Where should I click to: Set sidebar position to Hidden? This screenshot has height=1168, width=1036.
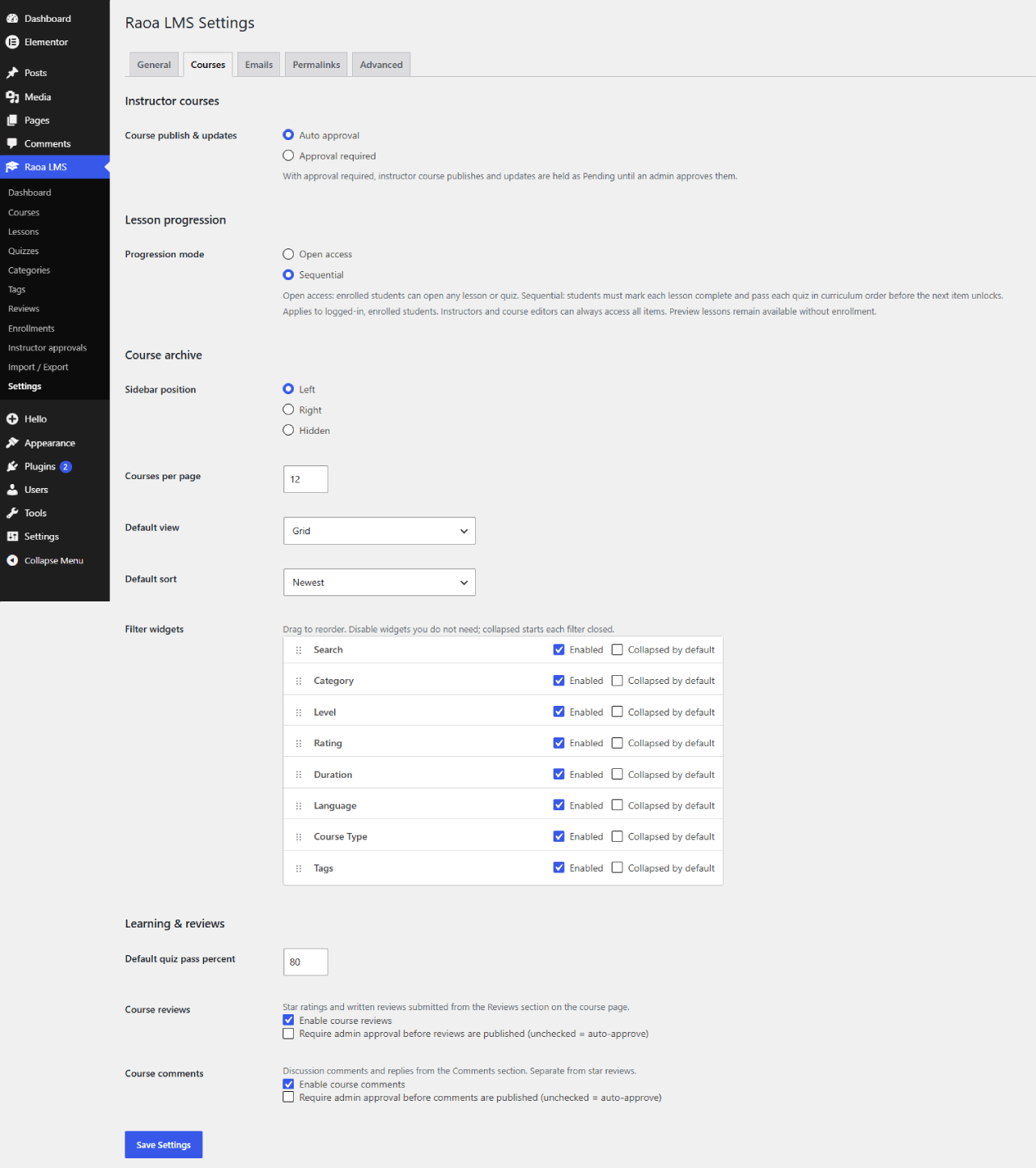point(288,430)
